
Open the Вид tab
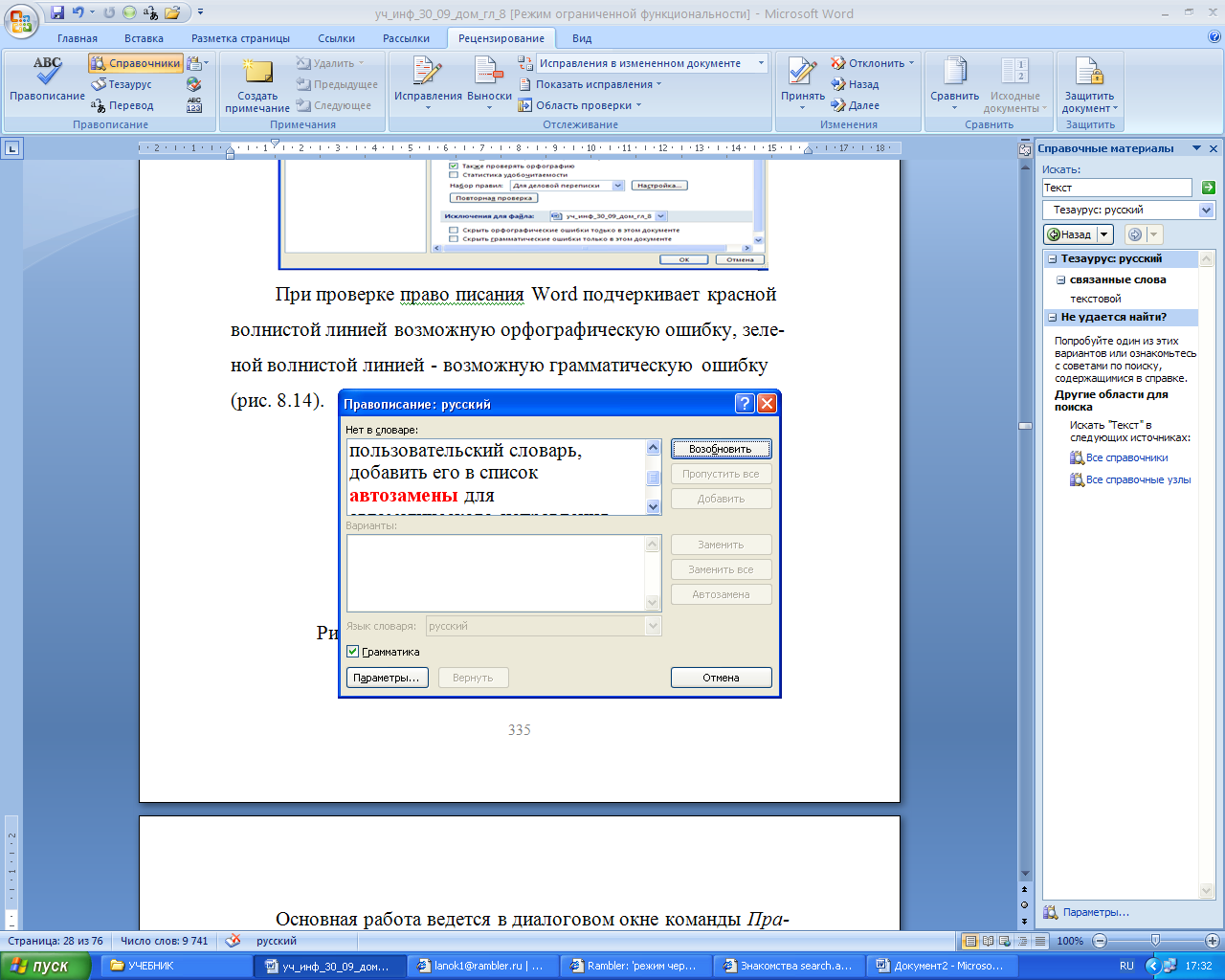[582, 38]
